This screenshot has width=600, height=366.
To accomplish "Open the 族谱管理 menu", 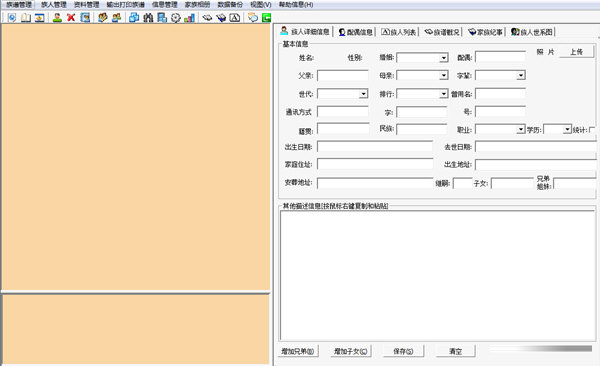I will coord(19,5).
